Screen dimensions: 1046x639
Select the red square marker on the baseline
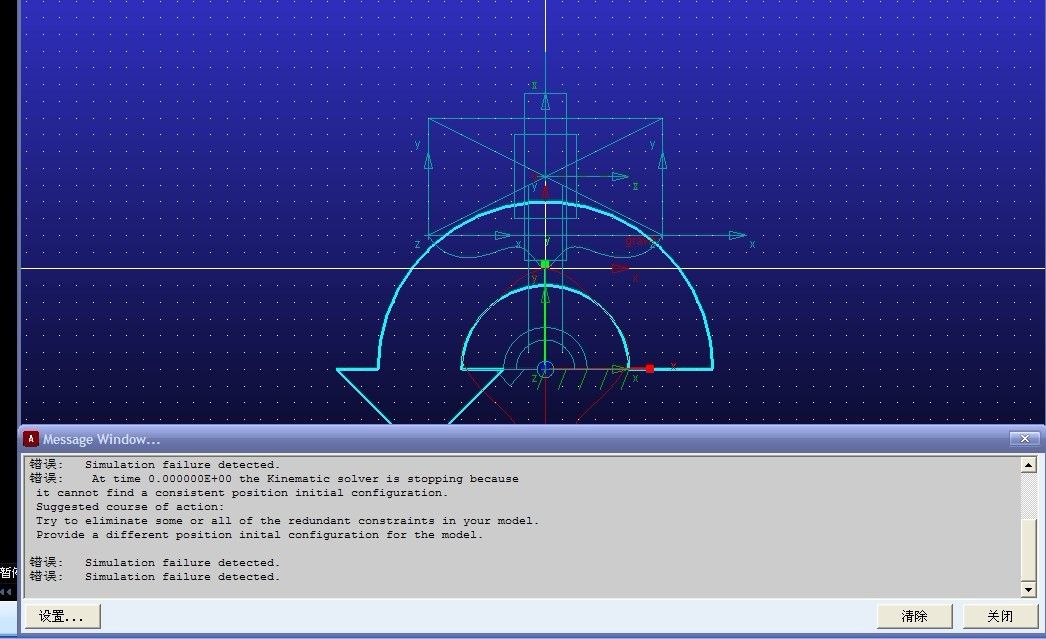(x=650, y=369)
